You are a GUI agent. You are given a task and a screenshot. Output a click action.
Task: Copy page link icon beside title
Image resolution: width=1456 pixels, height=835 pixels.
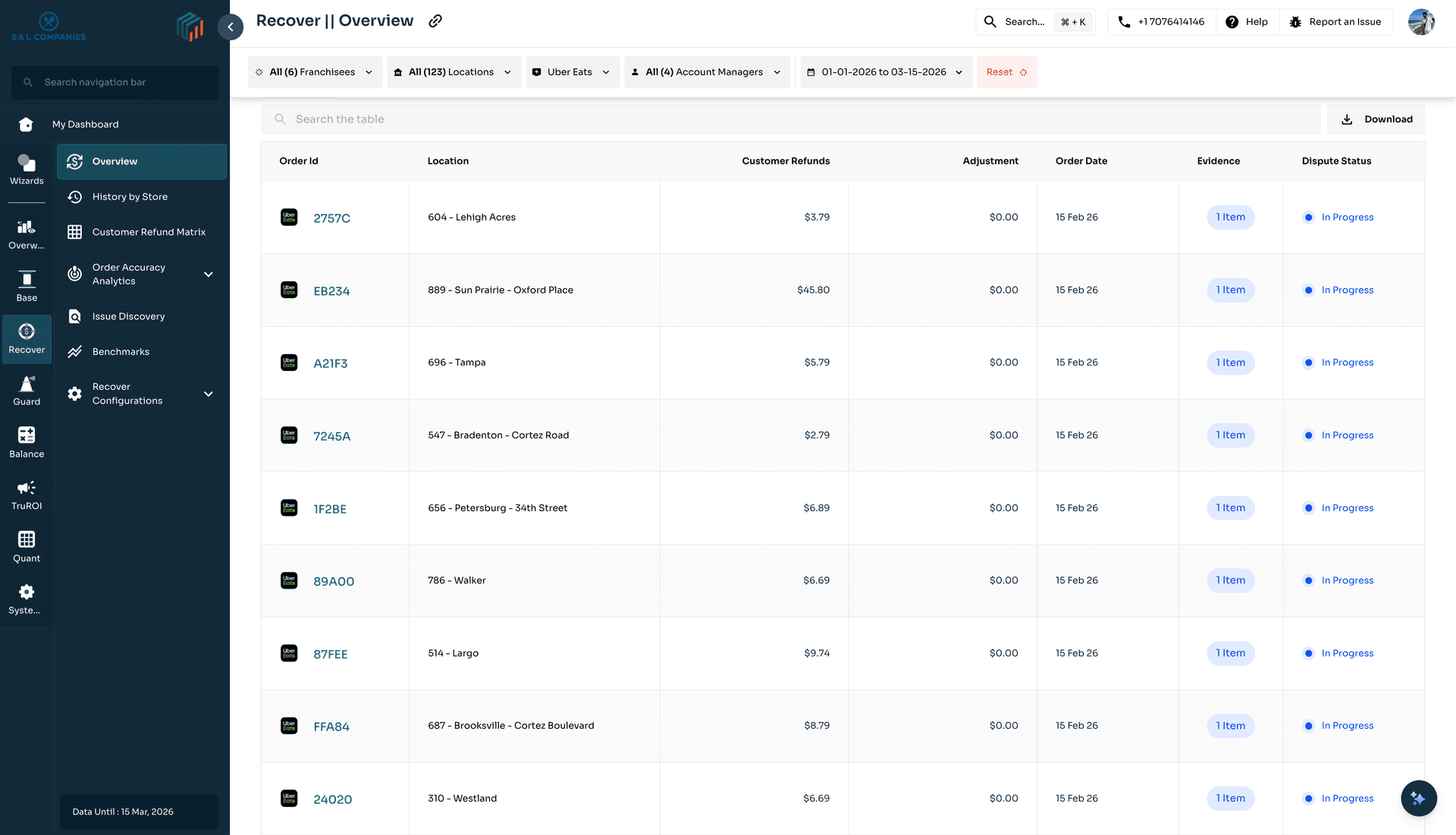(435, 21)
